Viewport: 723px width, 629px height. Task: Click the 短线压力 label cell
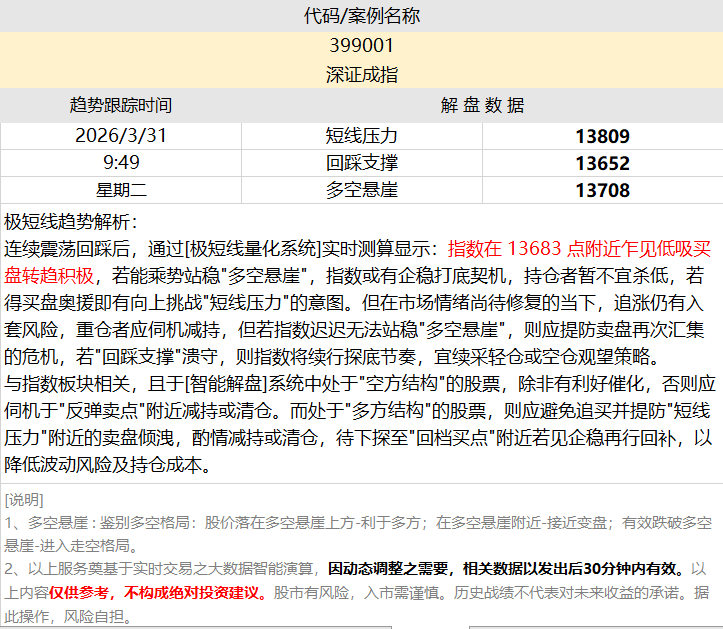pyautogui.click(x=362, y=136)
